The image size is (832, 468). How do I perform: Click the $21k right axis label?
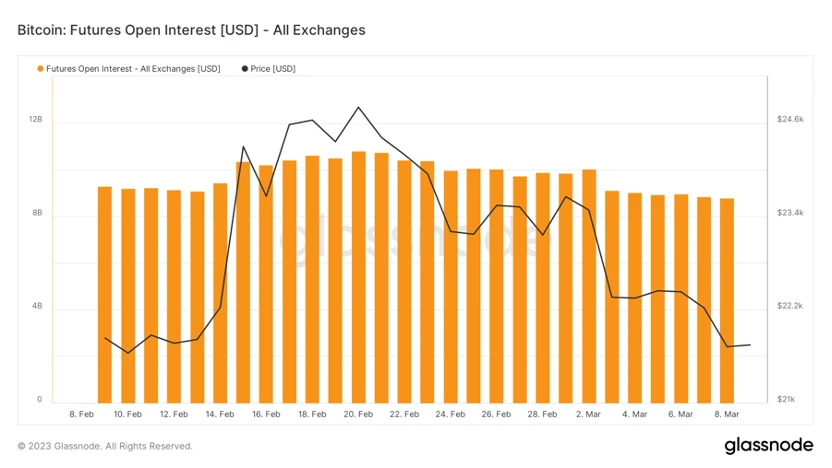(x=786, y=400)
